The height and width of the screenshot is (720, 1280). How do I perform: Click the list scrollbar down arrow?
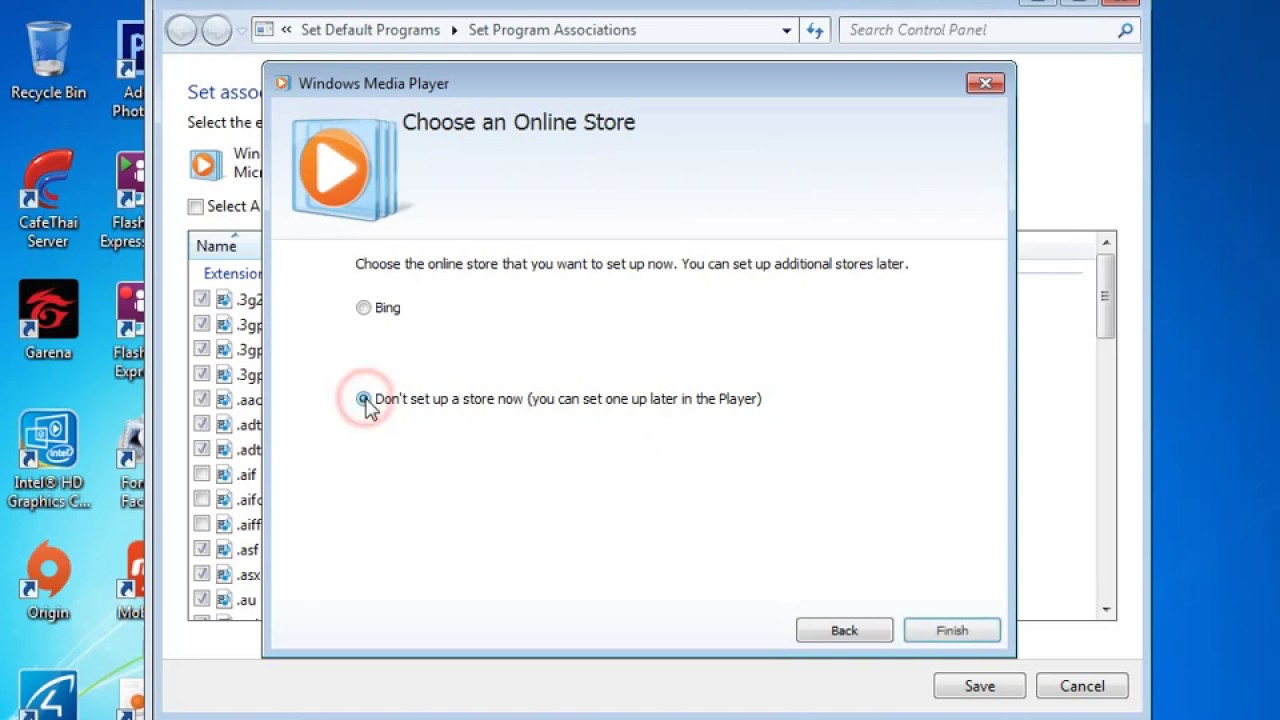point(1106,609)
